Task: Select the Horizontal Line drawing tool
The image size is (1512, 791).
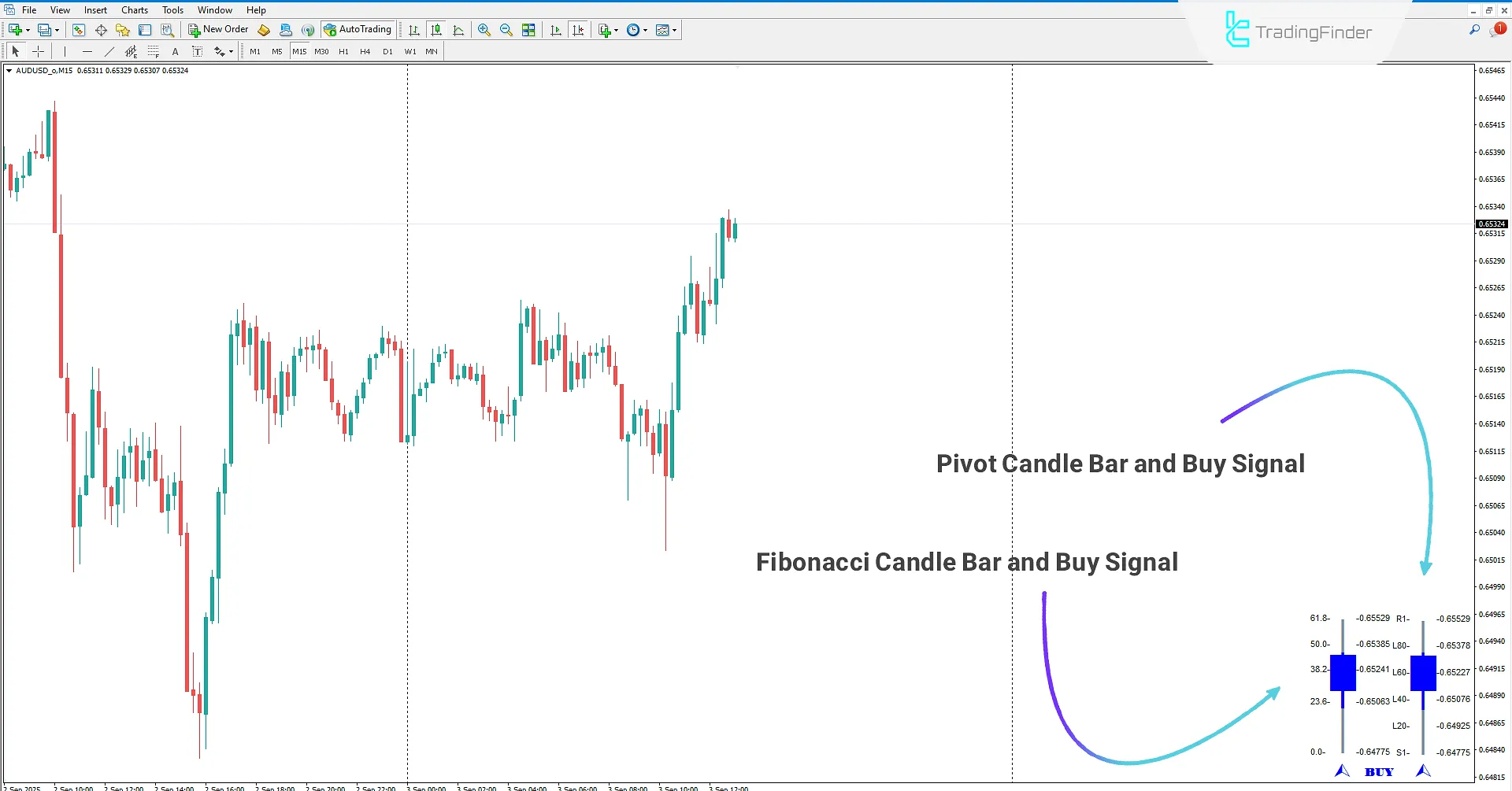Action: coord(87,51)
